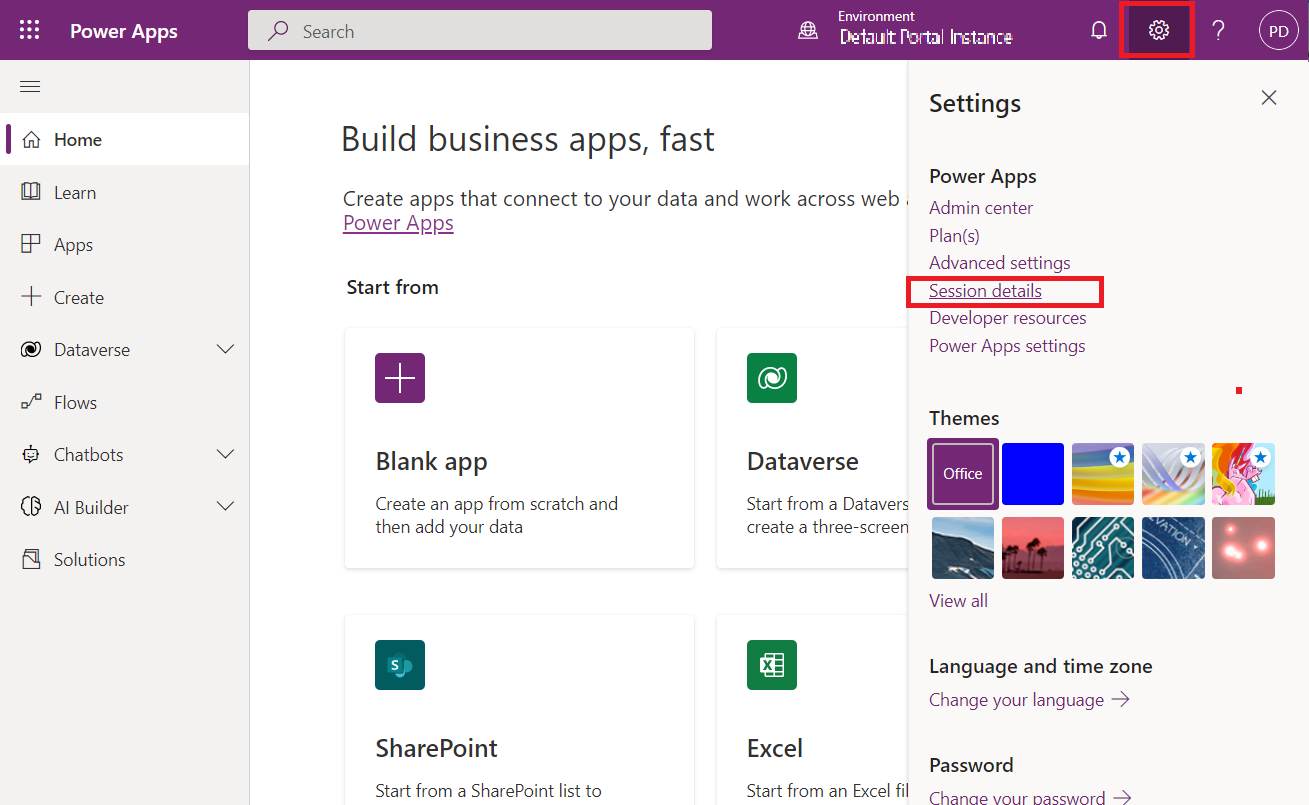Open Plan(s) link
The image size is (1309, 805).
954,236
